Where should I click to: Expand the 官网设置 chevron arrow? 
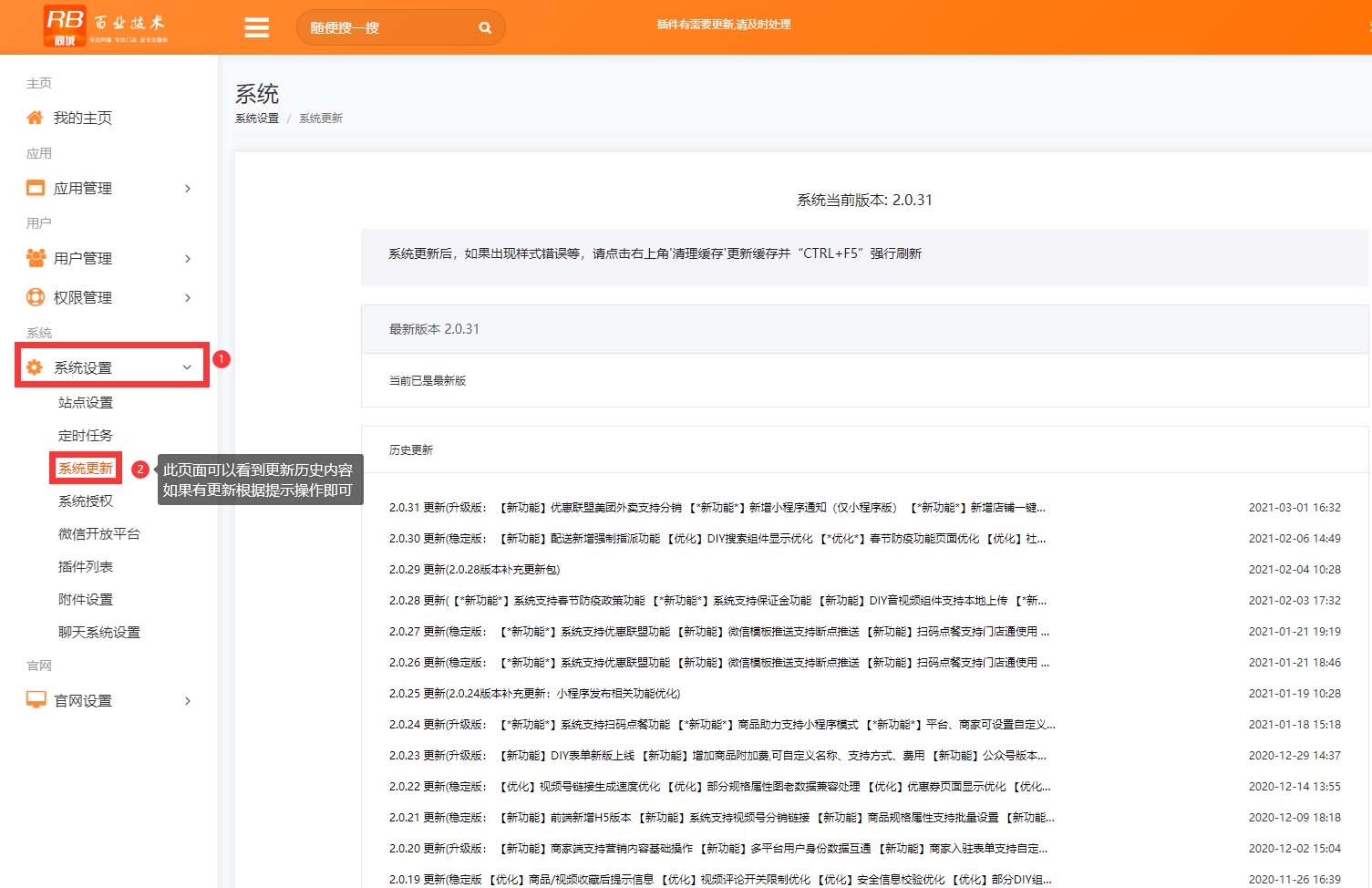click(x=188, y=701)
